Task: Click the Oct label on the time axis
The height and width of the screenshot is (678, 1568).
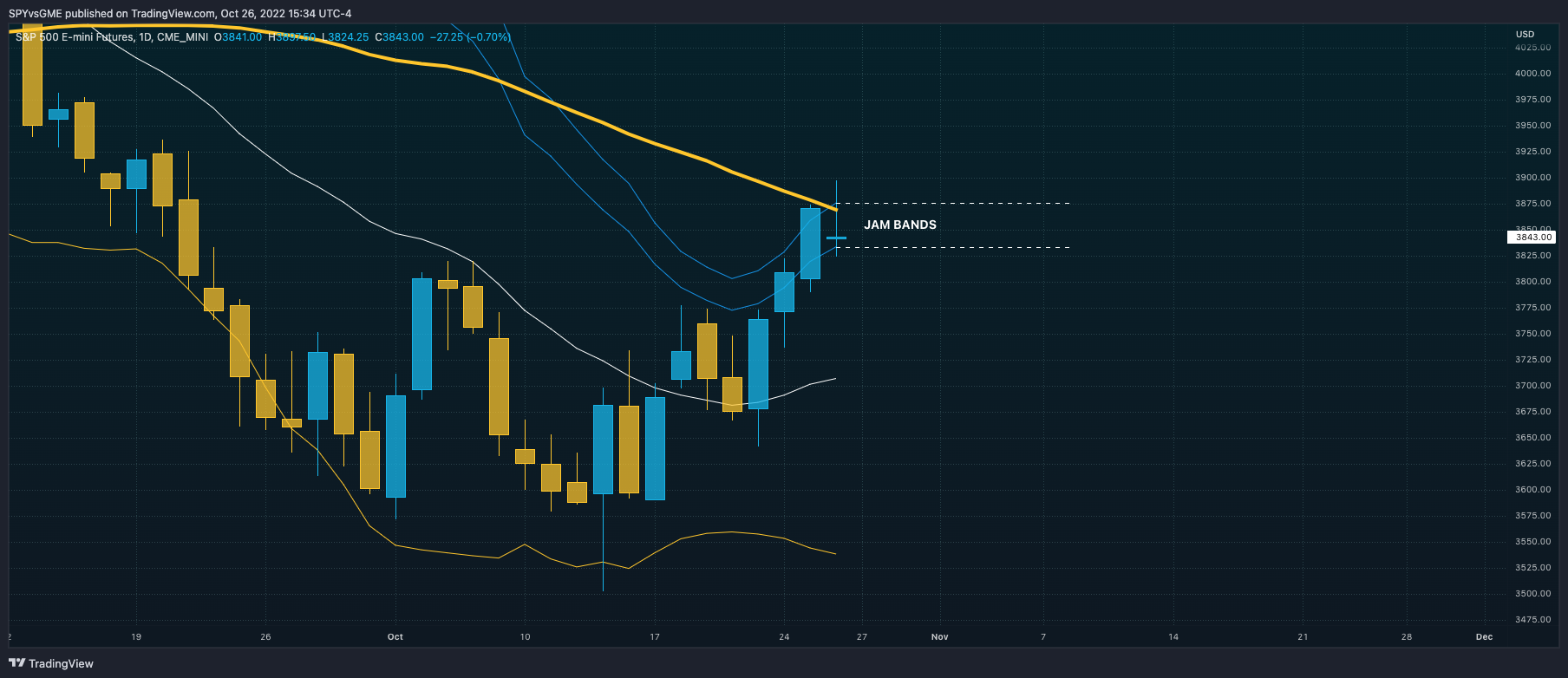Action: pyautogui.click(x=395, y=637)
